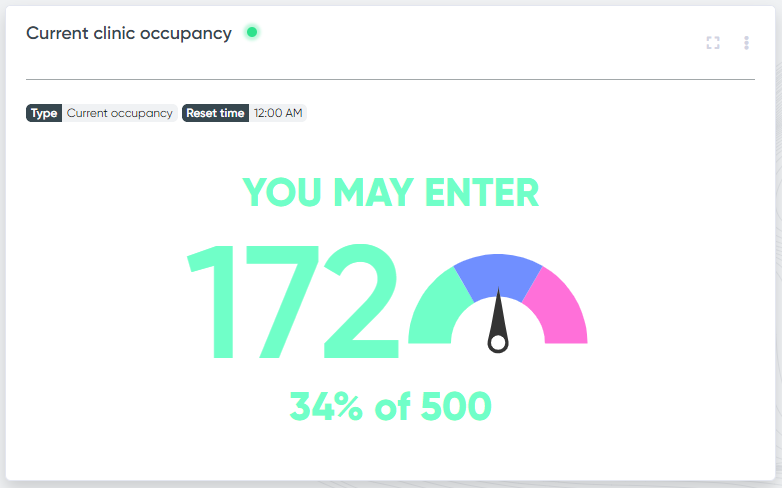Click the fullscreen expand icon
The image size is (782, 488).
[713, 43]
